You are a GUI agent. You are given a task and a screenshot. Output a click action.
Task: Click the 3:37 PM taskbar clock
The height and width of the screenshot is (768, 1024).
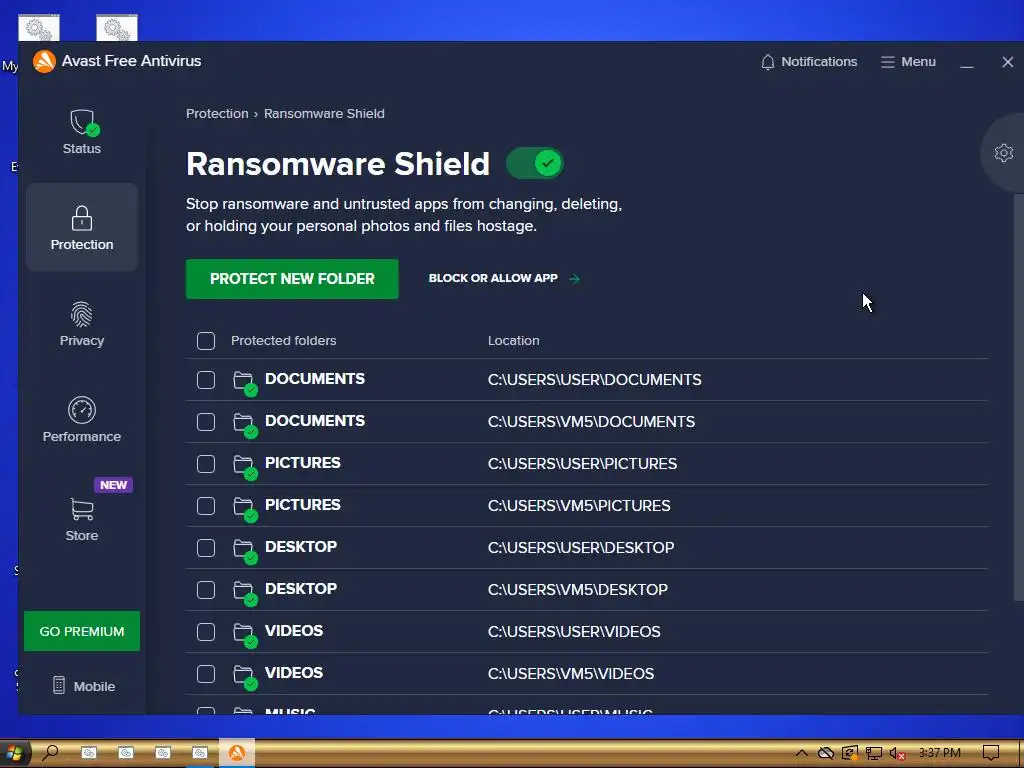coord(940,753)
